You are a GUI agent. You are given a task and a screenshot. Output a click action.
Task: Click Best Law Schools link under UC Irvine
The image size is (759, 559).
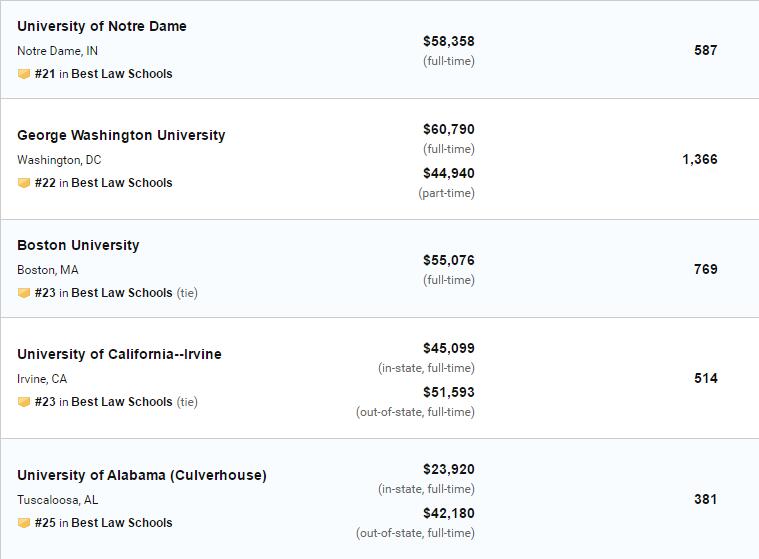(122, 402)
